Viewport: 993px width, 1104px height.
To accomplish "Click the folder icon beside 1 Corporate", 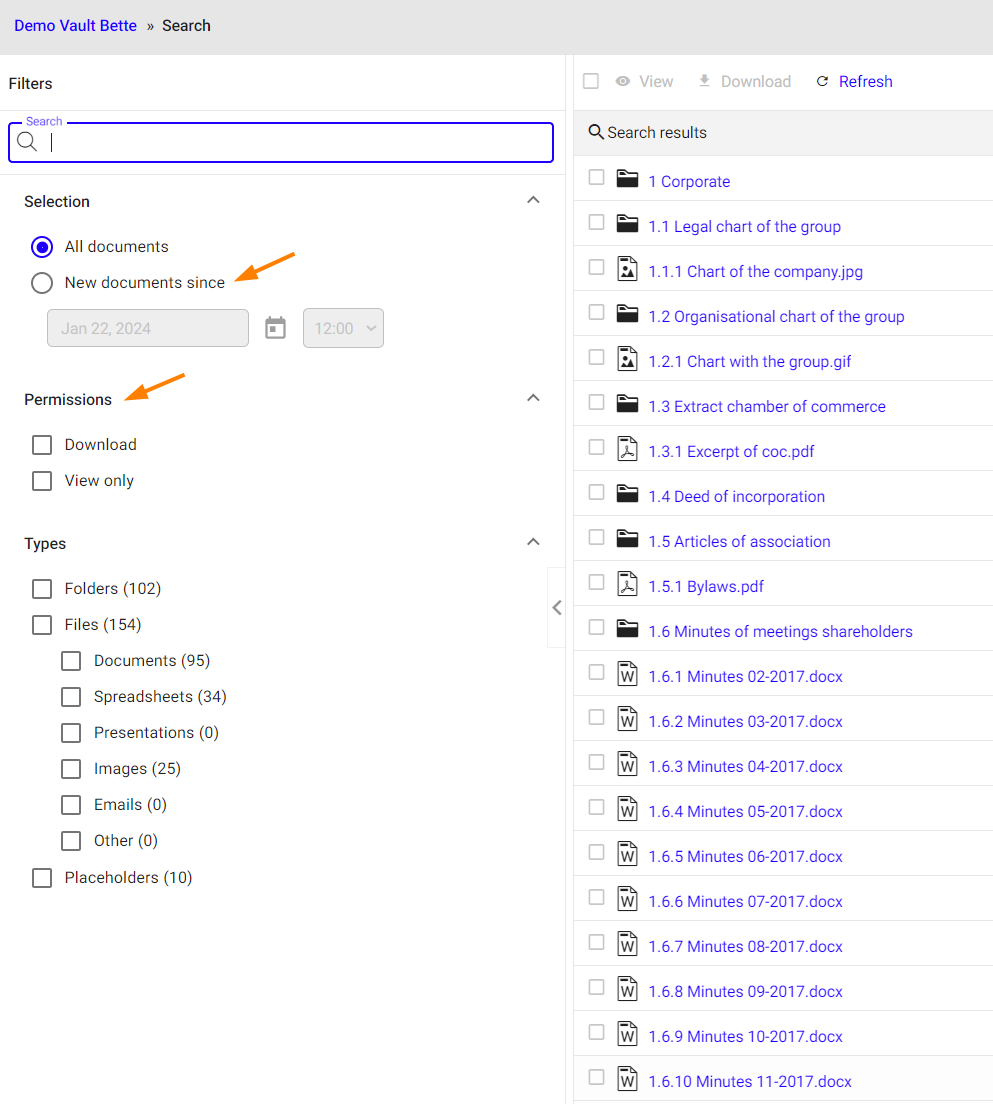I will point(627,180).
